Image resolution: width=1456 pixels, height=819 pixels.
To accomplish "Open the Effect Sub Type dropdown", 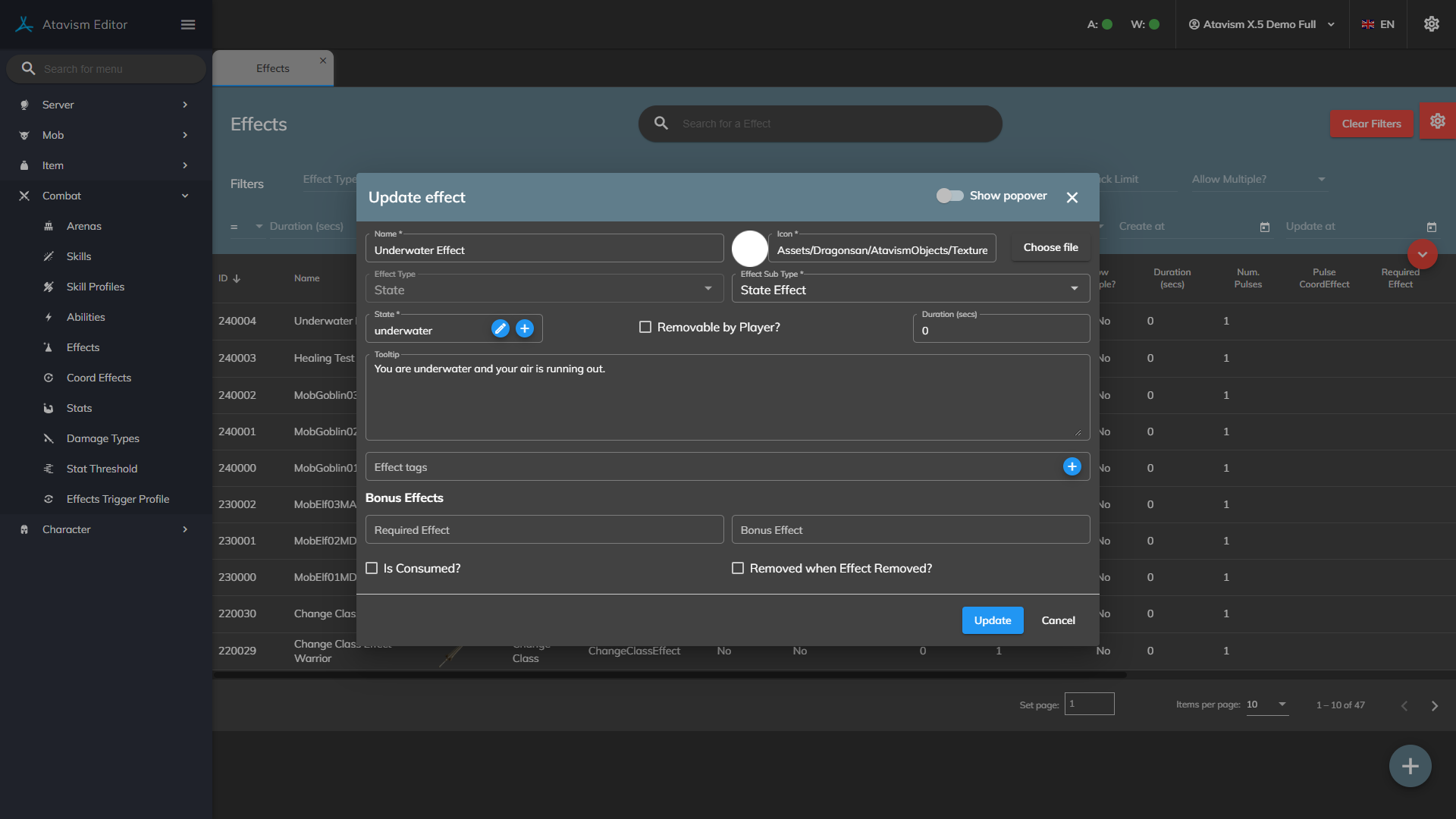I will point(910,290).
